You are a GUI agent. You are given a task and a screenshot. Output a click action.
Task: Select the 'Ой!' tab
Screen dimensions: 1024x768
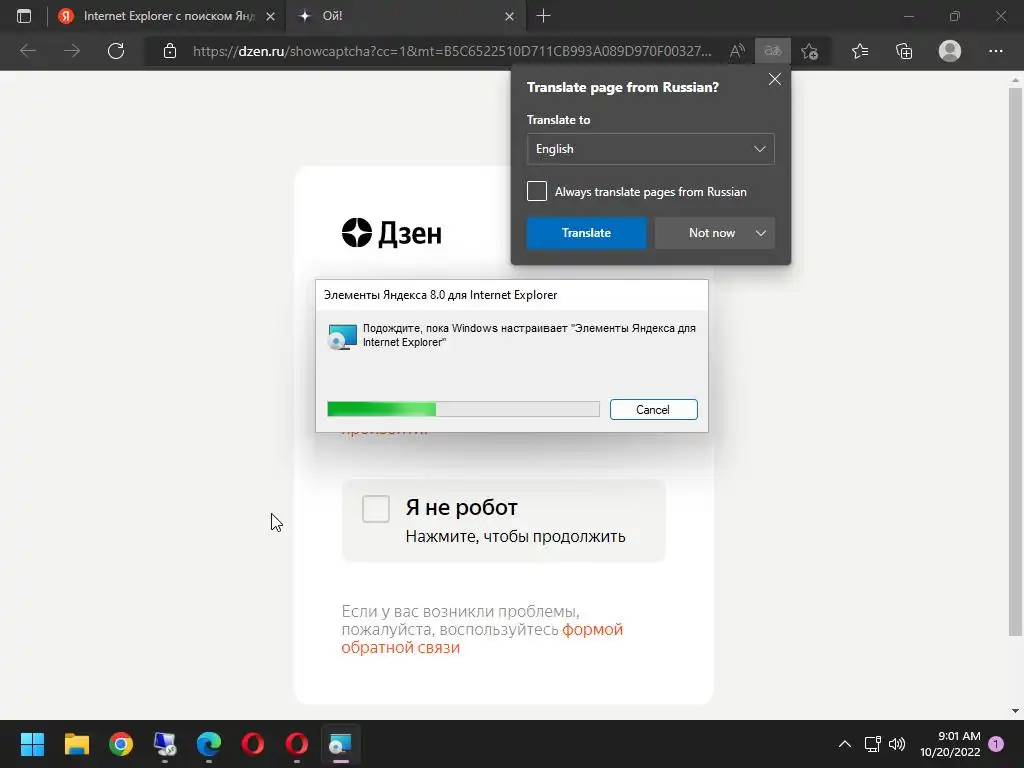point(405,16)
